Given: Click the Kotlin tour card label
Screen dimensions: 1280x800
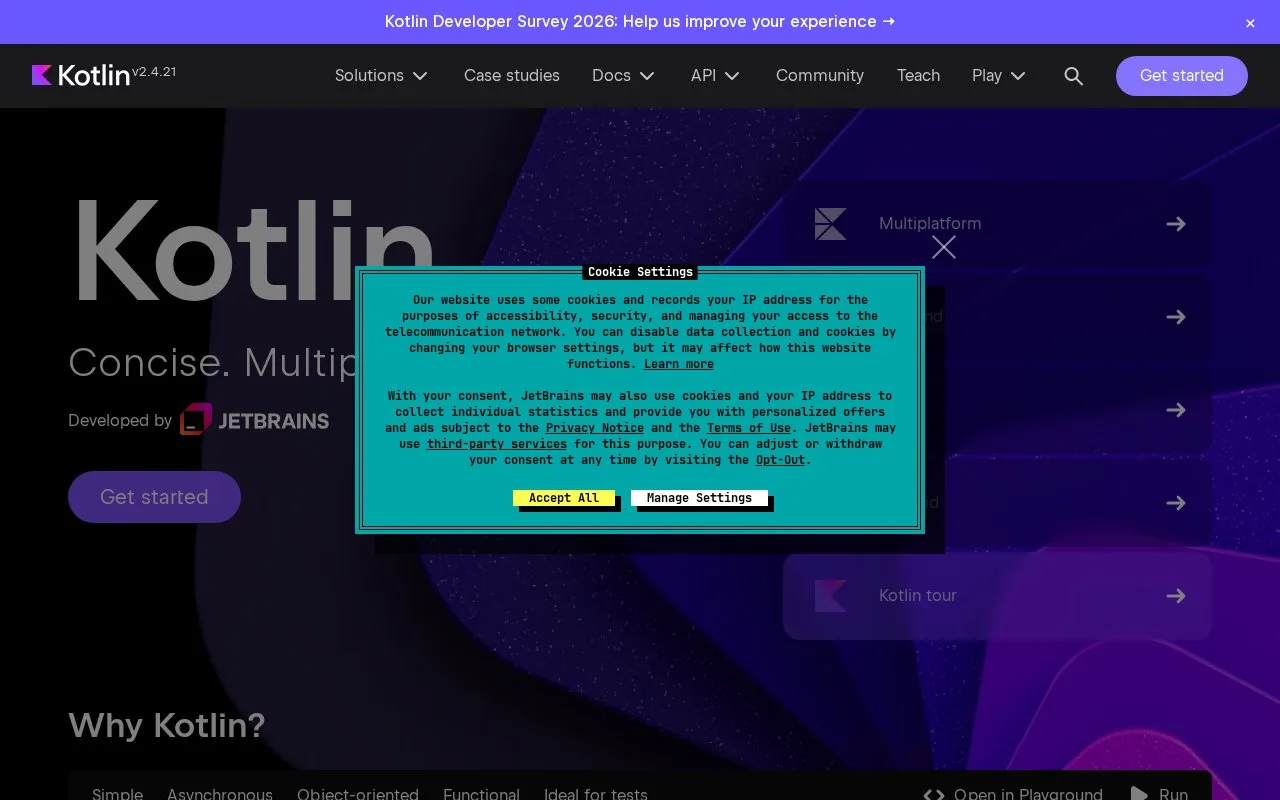Looking at the screenshot, I should (x=918, y=596).
